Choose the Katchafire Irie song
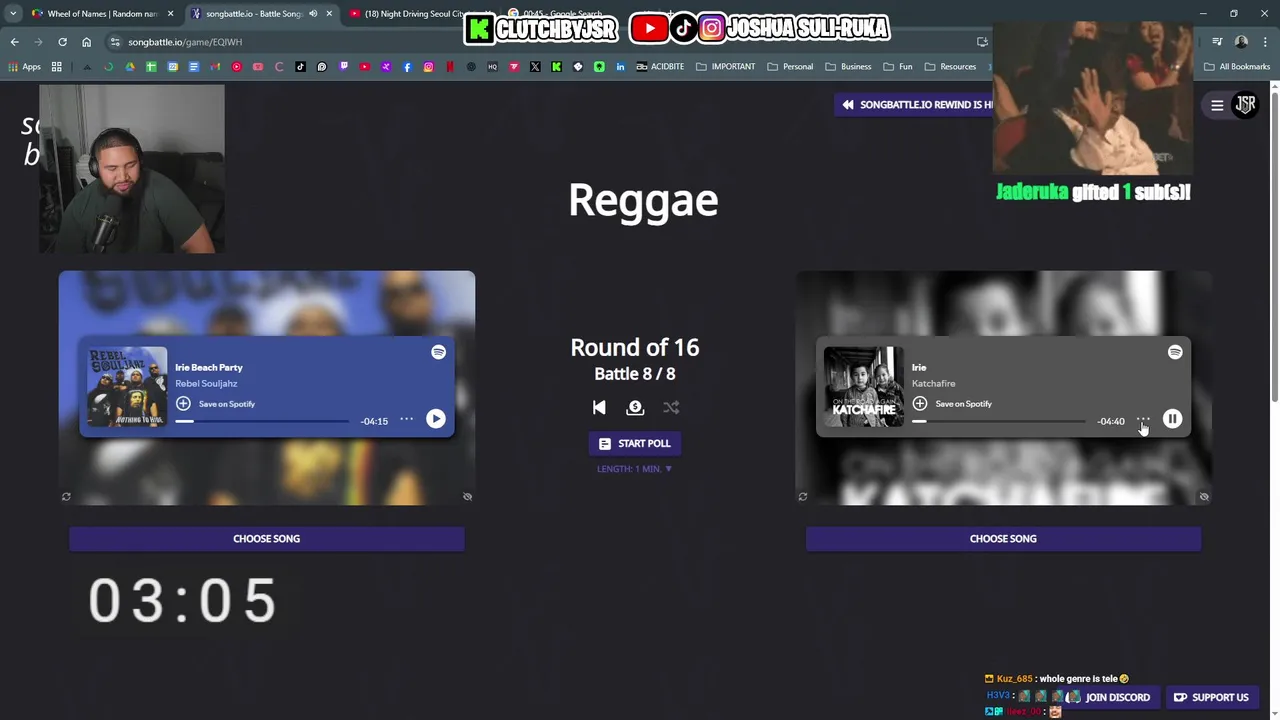The height and width of the screenshot is (720, 1280). 1003,539
